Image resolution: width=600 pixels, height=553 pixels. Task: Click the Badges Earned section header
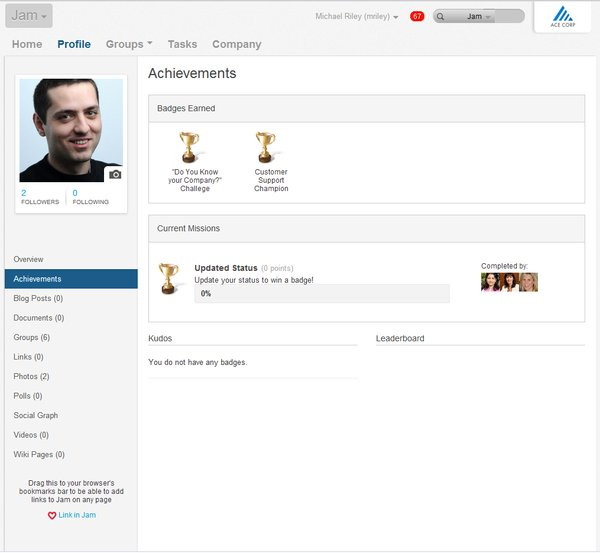pyautogui.click(x=367, y=108)
